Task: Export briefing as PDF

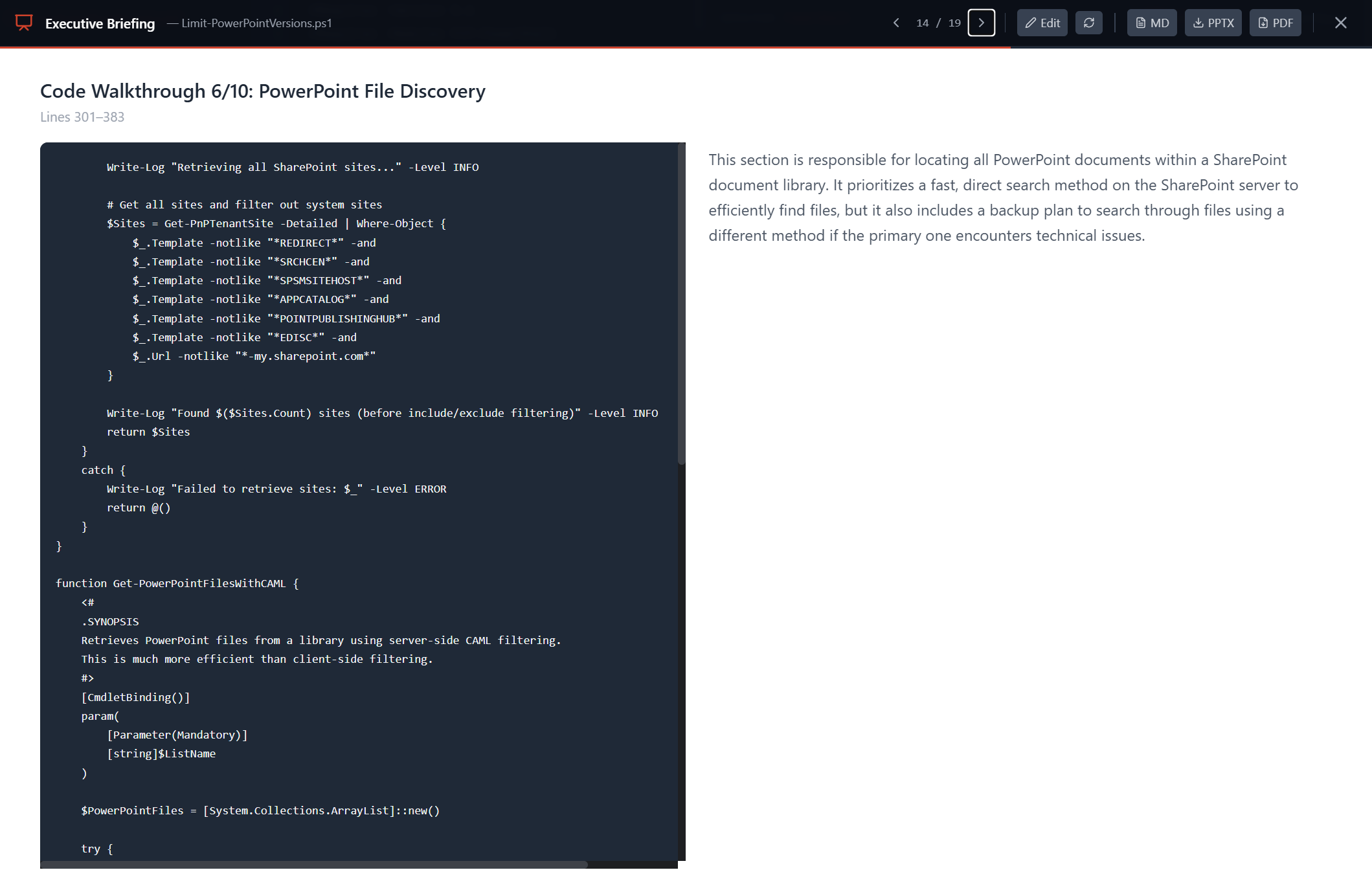Action: click(x=1275, y=23)
